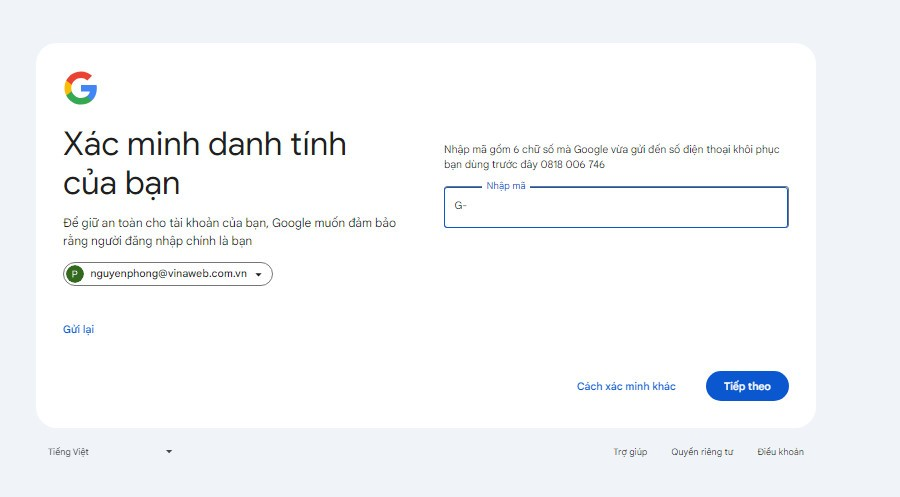Open the Quyền riêng tư privacy link

702,452
